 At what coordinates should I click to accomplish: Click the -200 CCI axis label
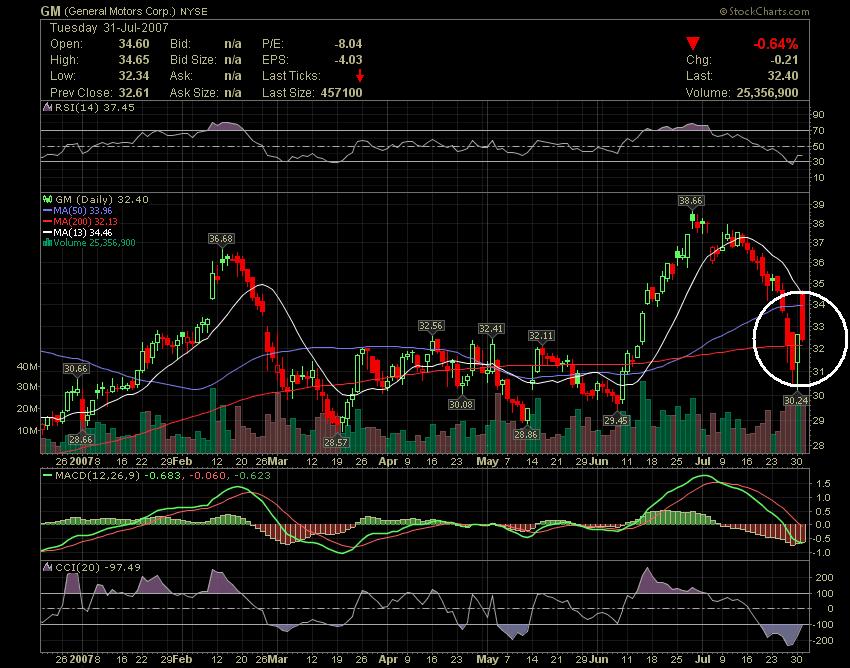(824, 640)
